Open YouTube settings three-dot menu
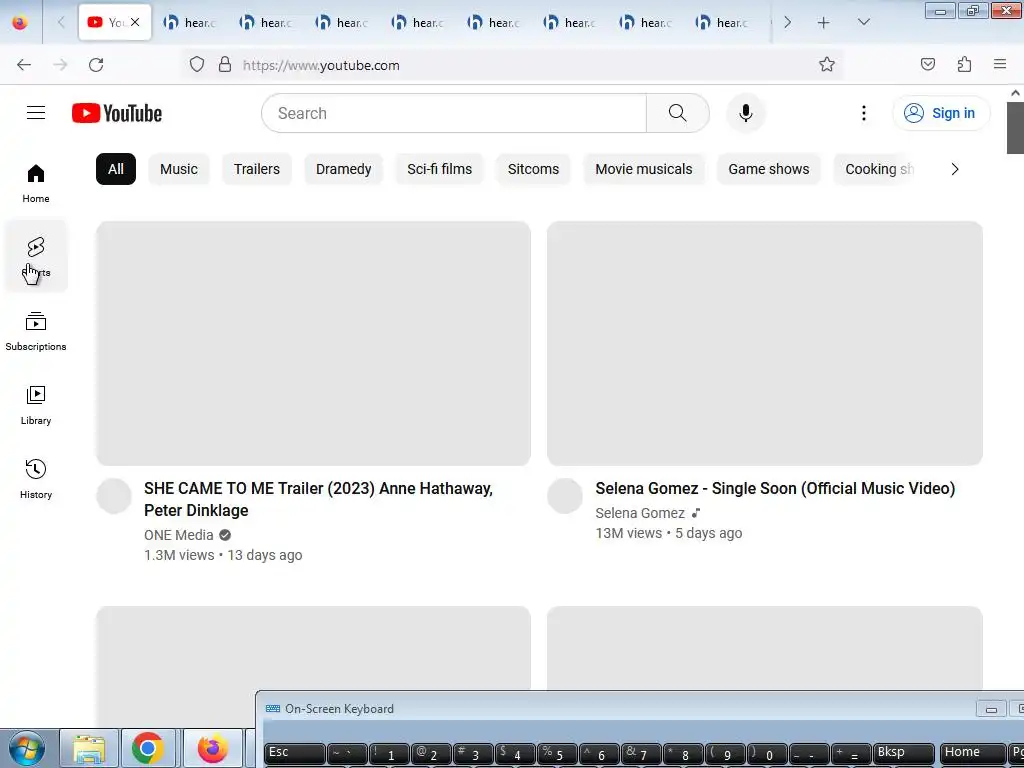1024x768 pixels. 863,113
